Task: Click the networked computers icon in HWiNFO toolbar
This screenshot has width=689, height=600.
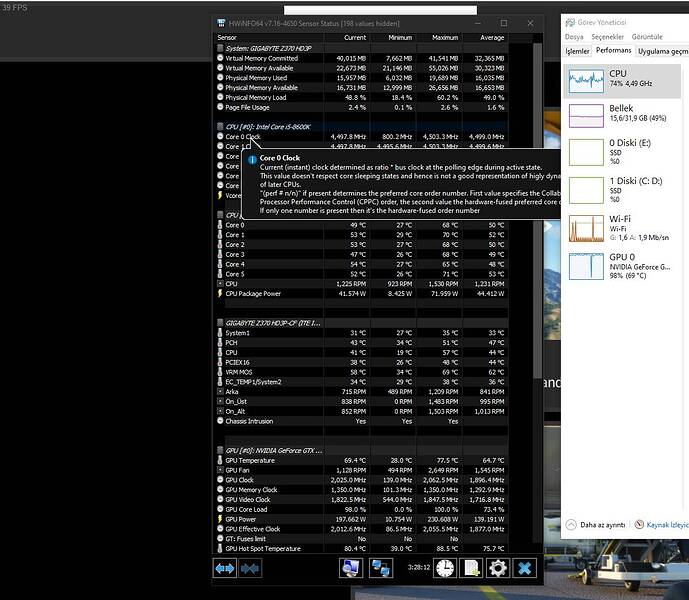Action: pos(381,568)
